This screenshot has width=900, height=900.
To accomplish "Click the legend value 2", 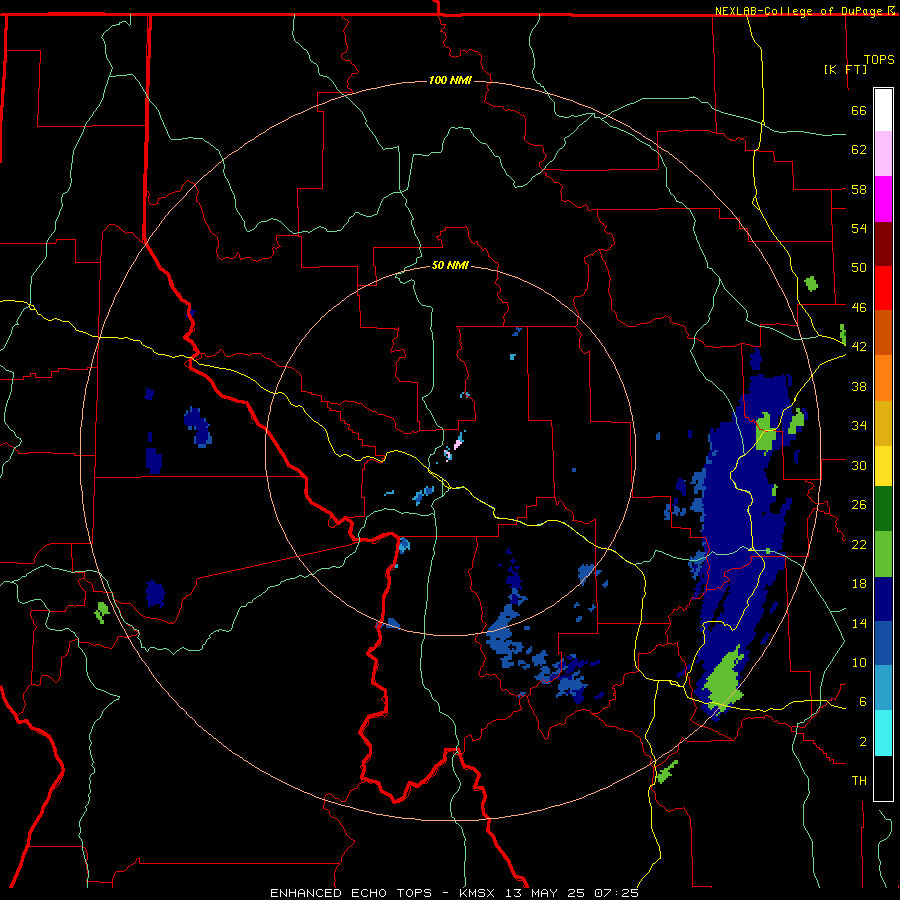I will click(x=862, y=742).
